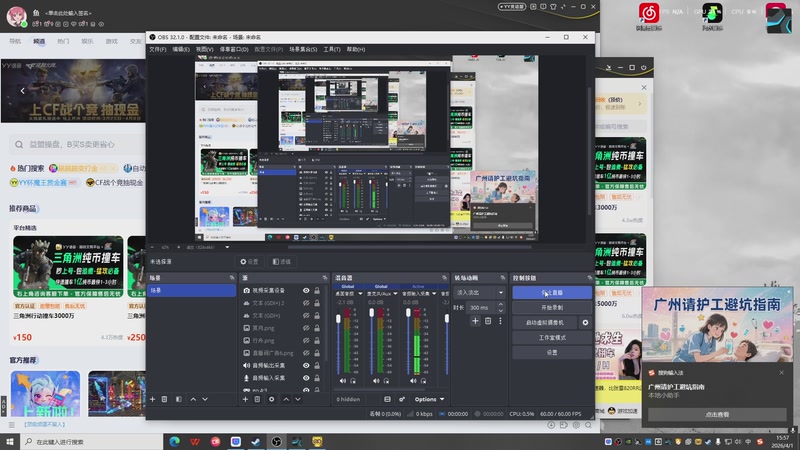Show the 文本 (GDI+) 2 source with its eye icon
Viewport: 800px width, 450px height.
[x=306, y=303]
